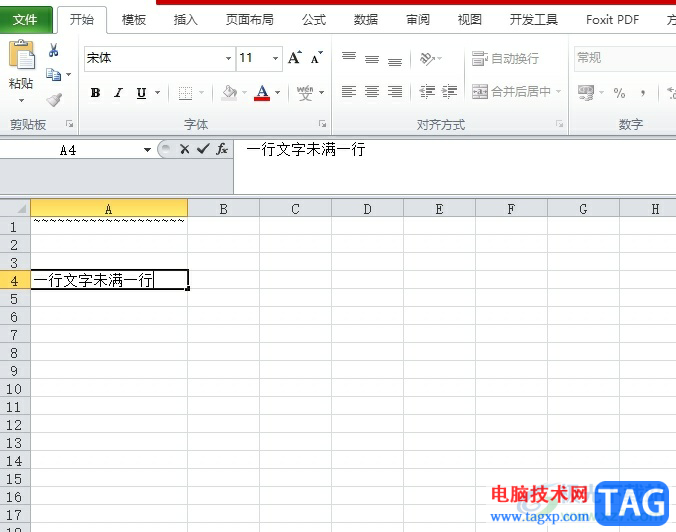Switch to the 数据 tab

click(x=366, y=20)
